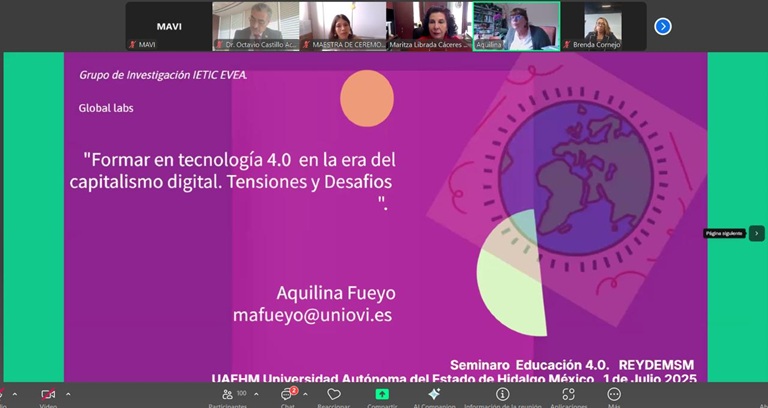Toggle the Video camera button
Viewport: 768px width, 408px height.
coord(48,394)
